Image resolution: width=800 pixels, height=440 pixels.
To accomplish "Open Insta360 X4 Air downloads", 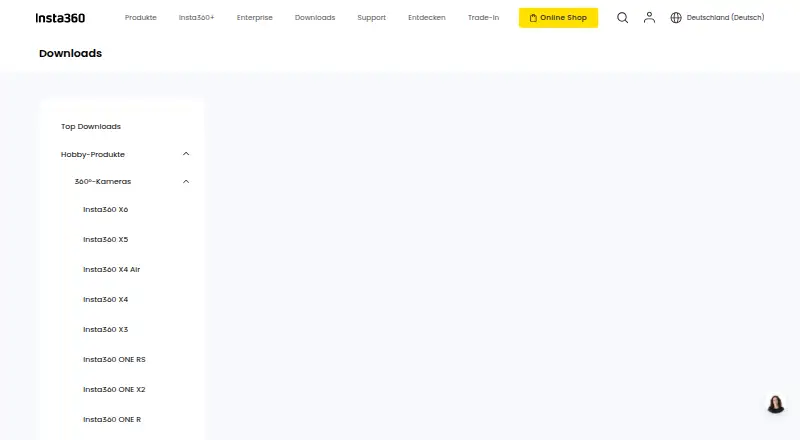I will [x=112, y=270].
